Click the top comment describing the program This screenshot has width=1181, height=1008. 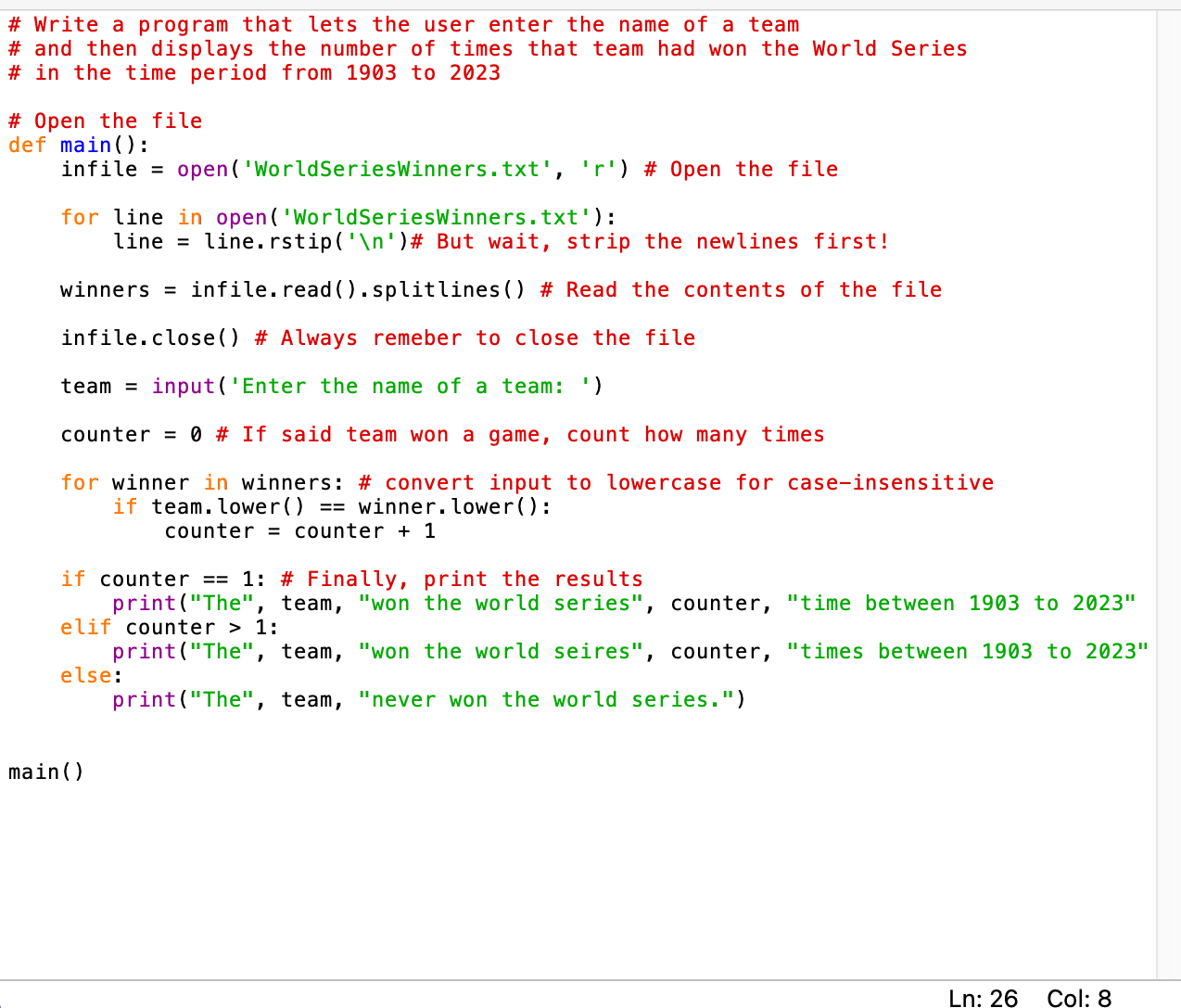(399, 48)
